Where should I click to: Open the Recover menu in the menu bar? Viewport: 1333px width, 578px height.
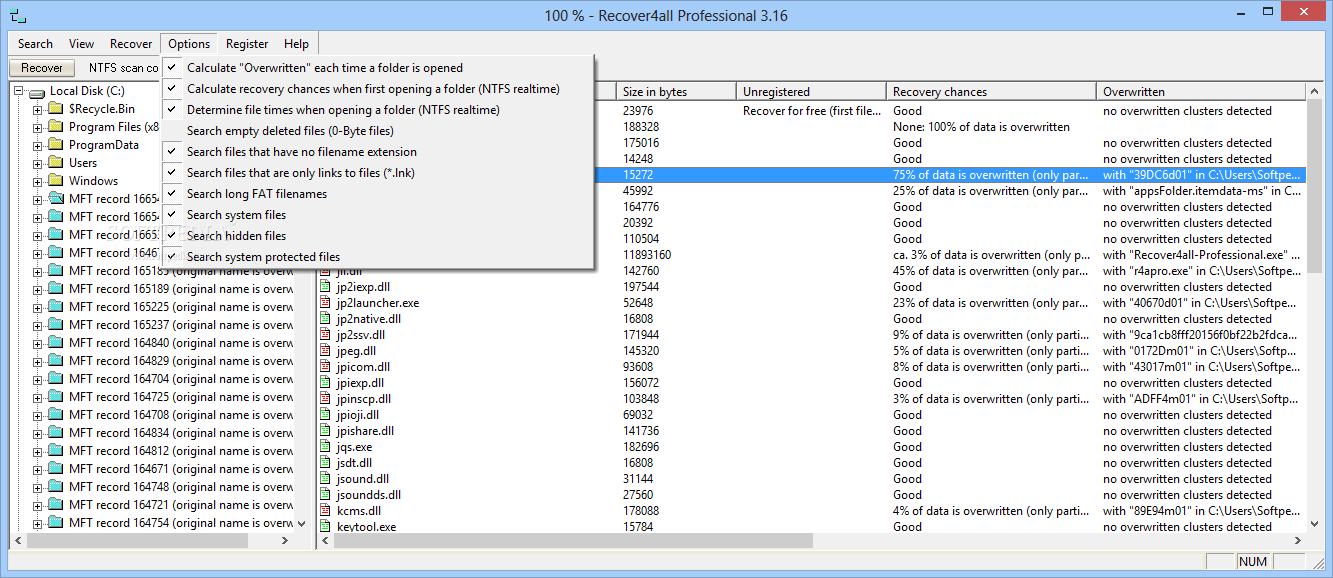pyautogui.click(x=131, y=44)
